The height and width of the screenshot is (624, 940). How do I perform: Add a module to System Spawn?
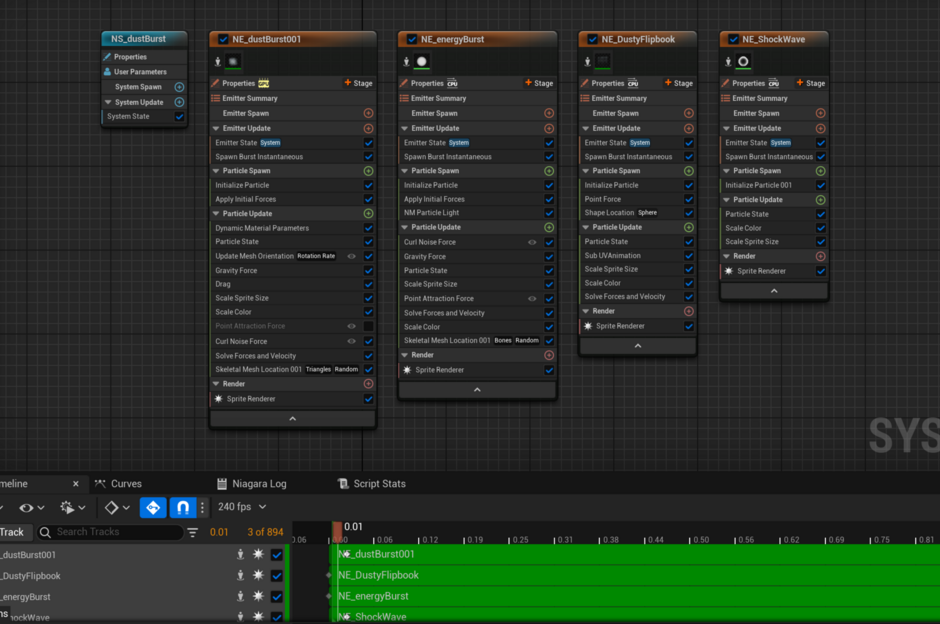point(179,87)
